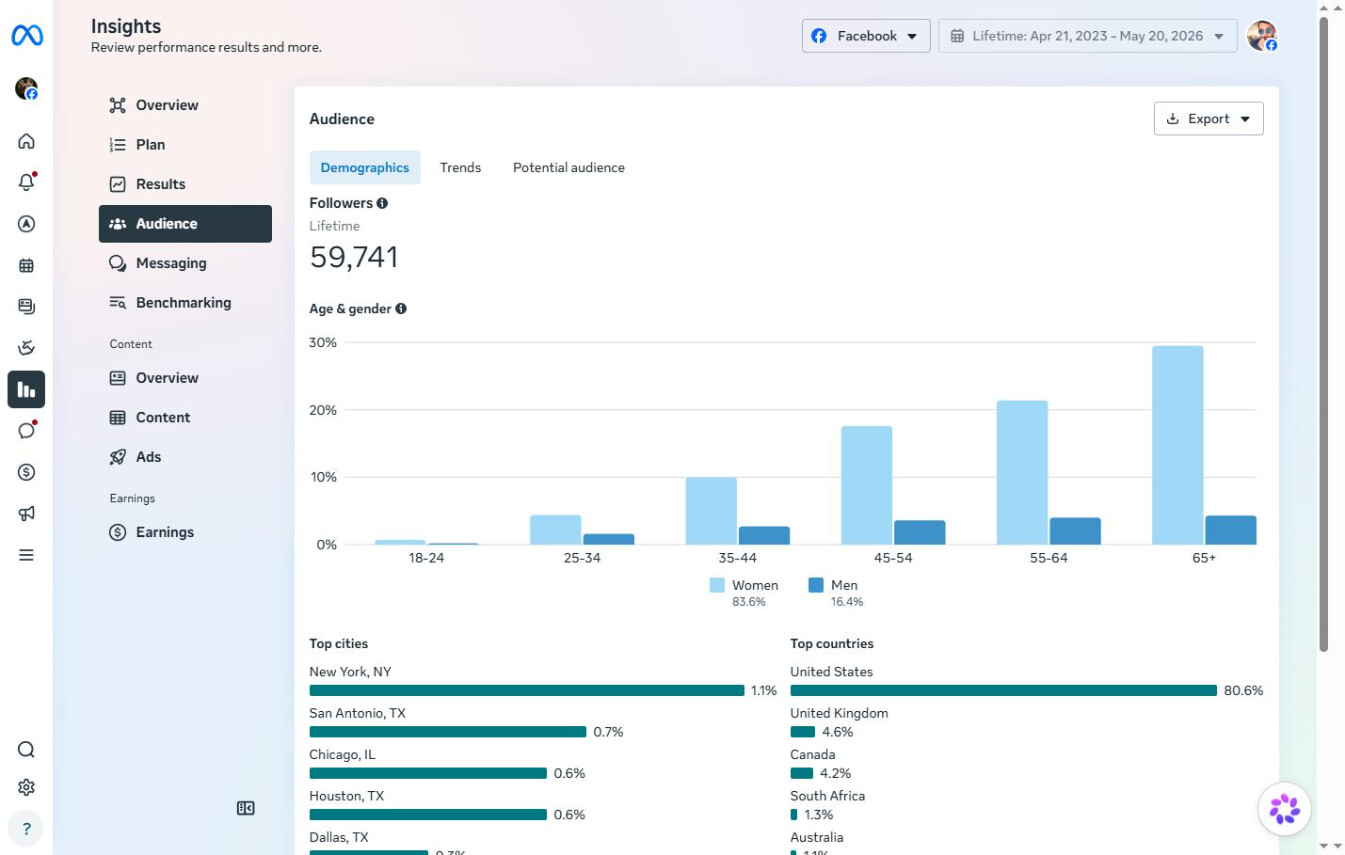This screenshot has width=1345, height=855.
Task: Switch to the Trends tab
Action: 460,167
